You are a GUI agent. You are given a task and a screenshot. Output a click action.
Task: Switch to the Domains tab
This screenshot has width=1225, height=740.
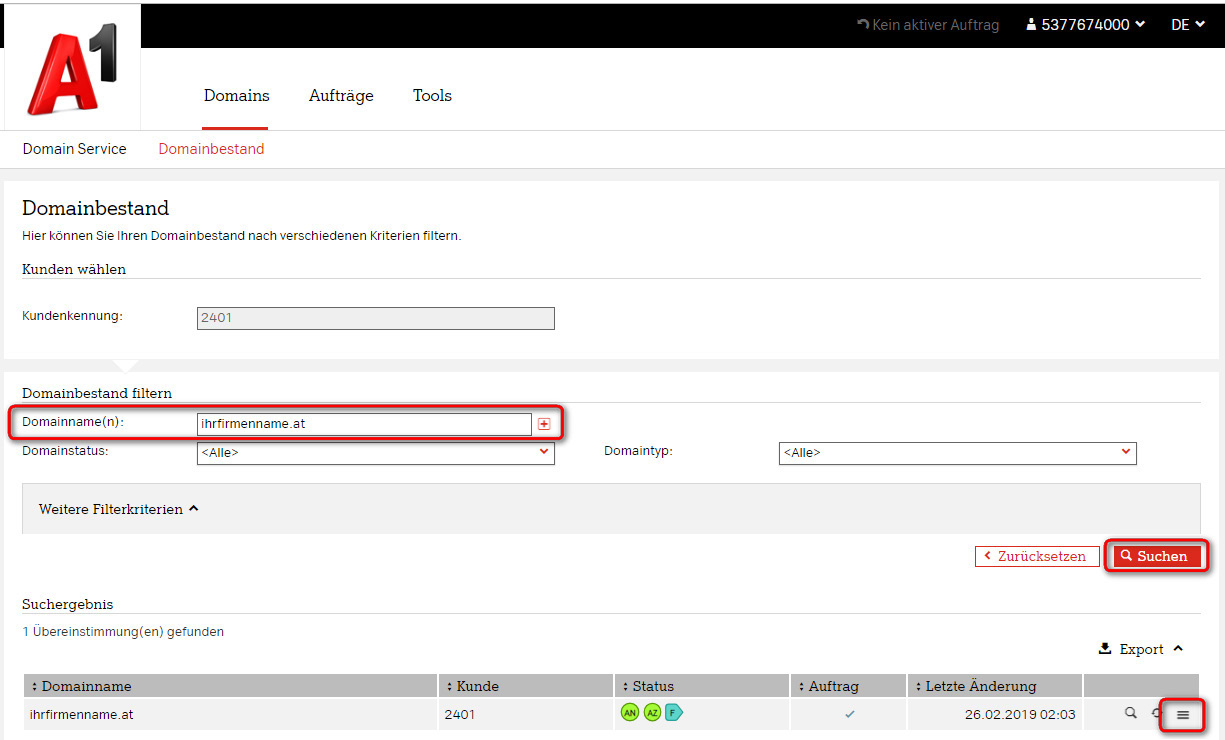pos(237,96)
